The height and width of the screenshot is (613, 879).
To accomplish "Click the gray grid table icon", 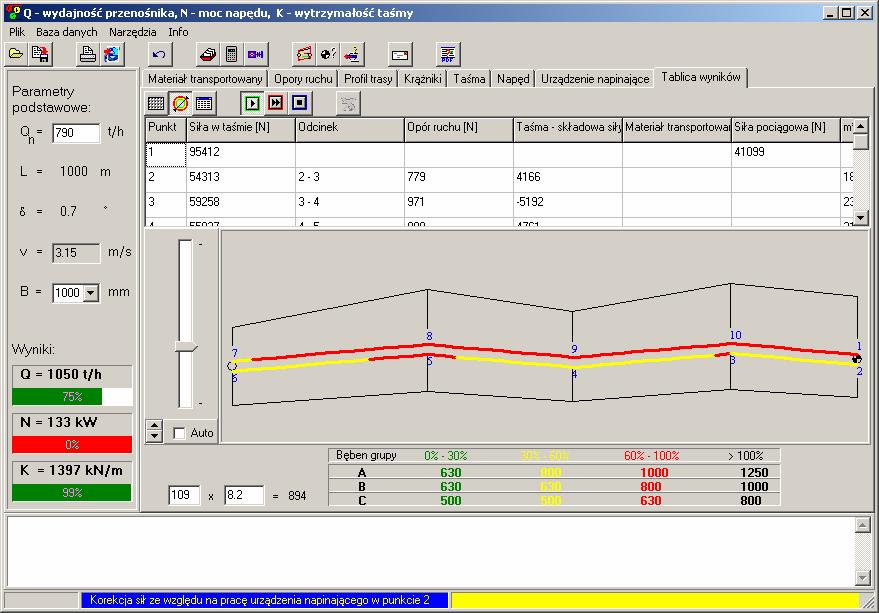I will click(x=156, y=103).
